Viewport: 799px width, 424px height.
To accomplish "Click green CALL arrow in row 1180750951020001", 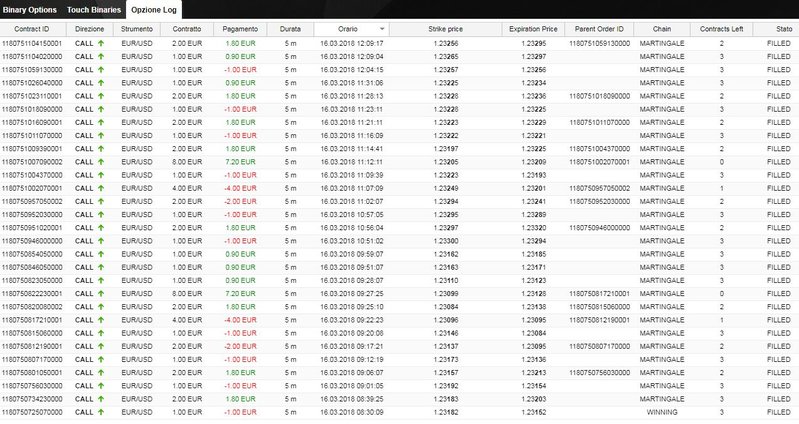I will point(101,228).
